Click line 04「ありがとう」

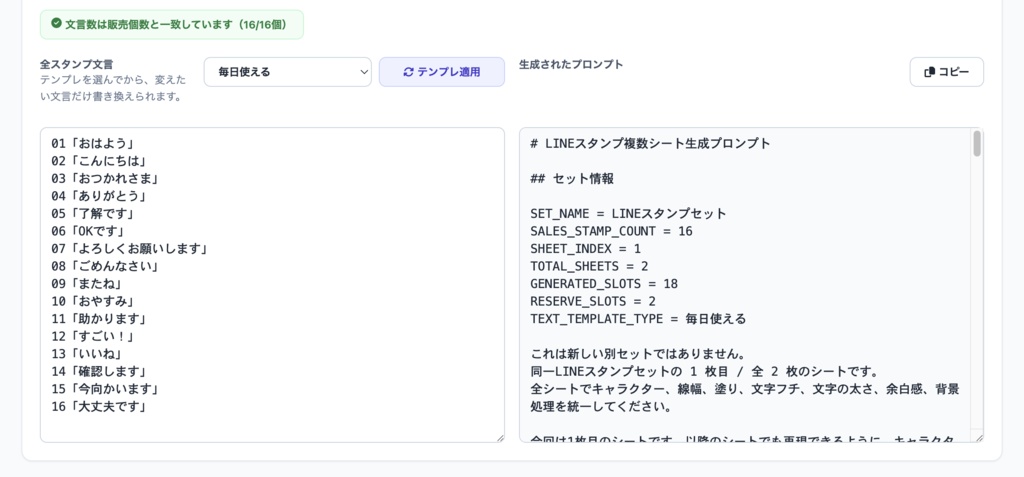[98, 196]
